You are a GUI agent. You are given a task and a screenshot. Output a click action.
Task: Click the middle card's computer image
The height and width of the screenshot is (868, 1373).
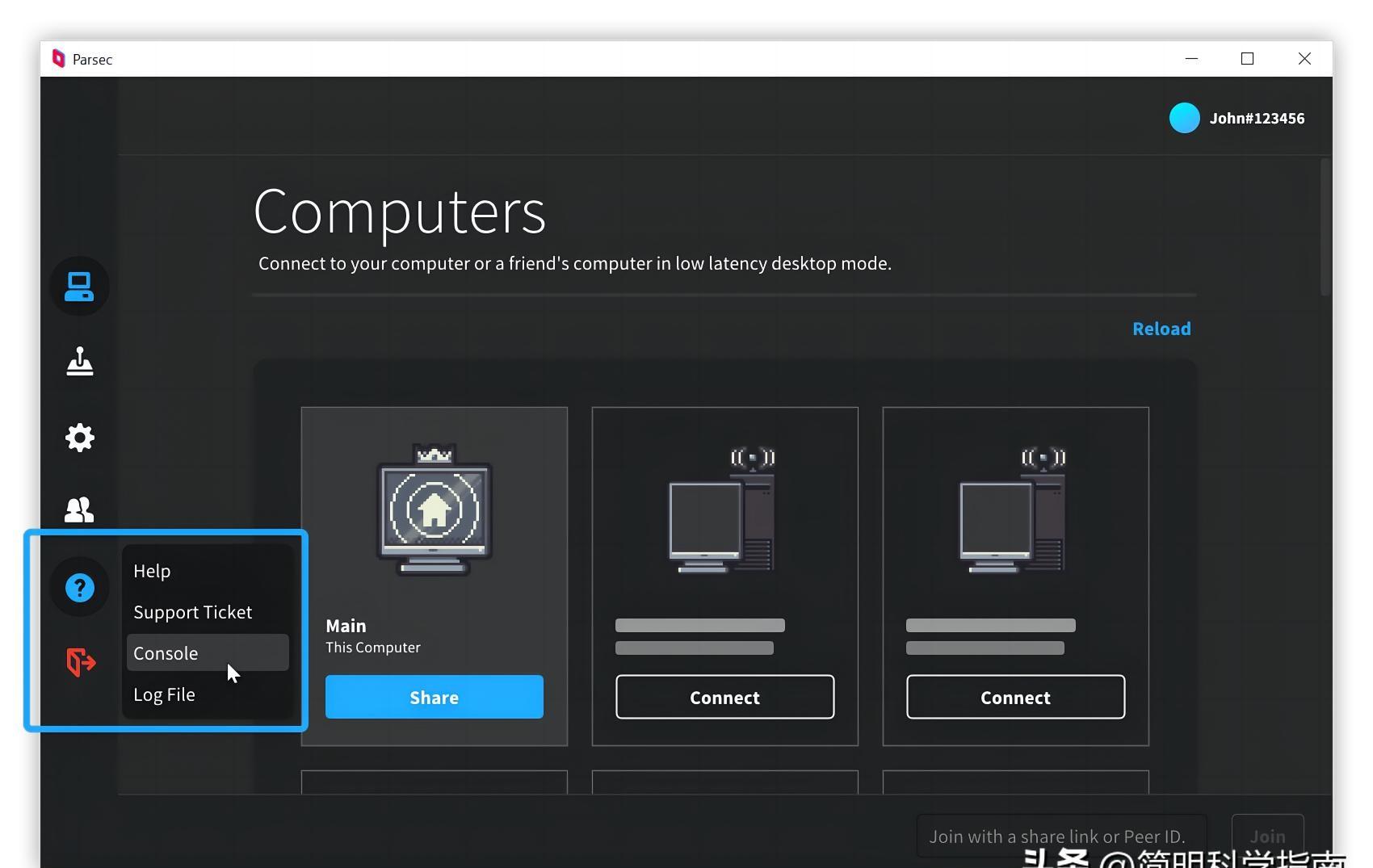(721, 510)
